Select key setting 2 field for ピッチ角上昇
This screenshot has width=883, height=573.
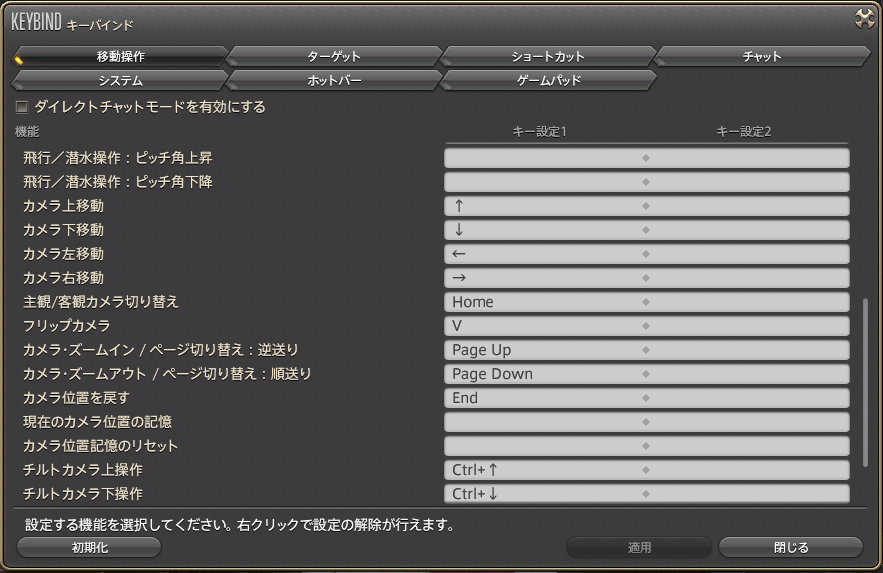[x=748, y=158]
